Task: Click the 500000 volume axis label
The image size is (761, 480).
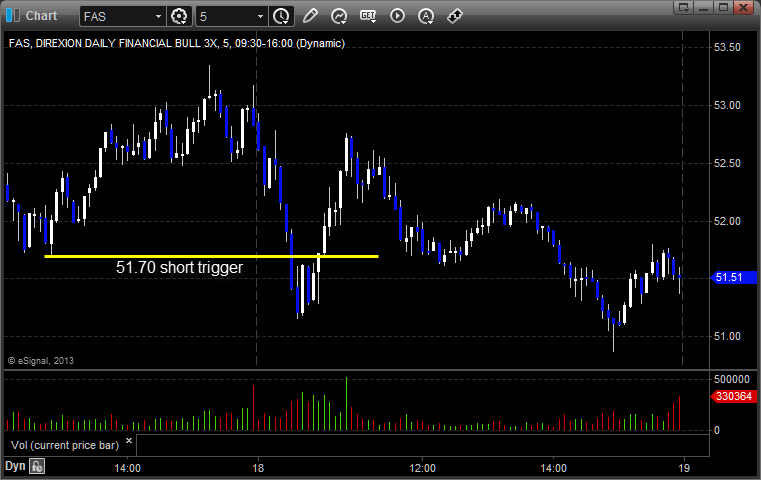Action: 732,379
